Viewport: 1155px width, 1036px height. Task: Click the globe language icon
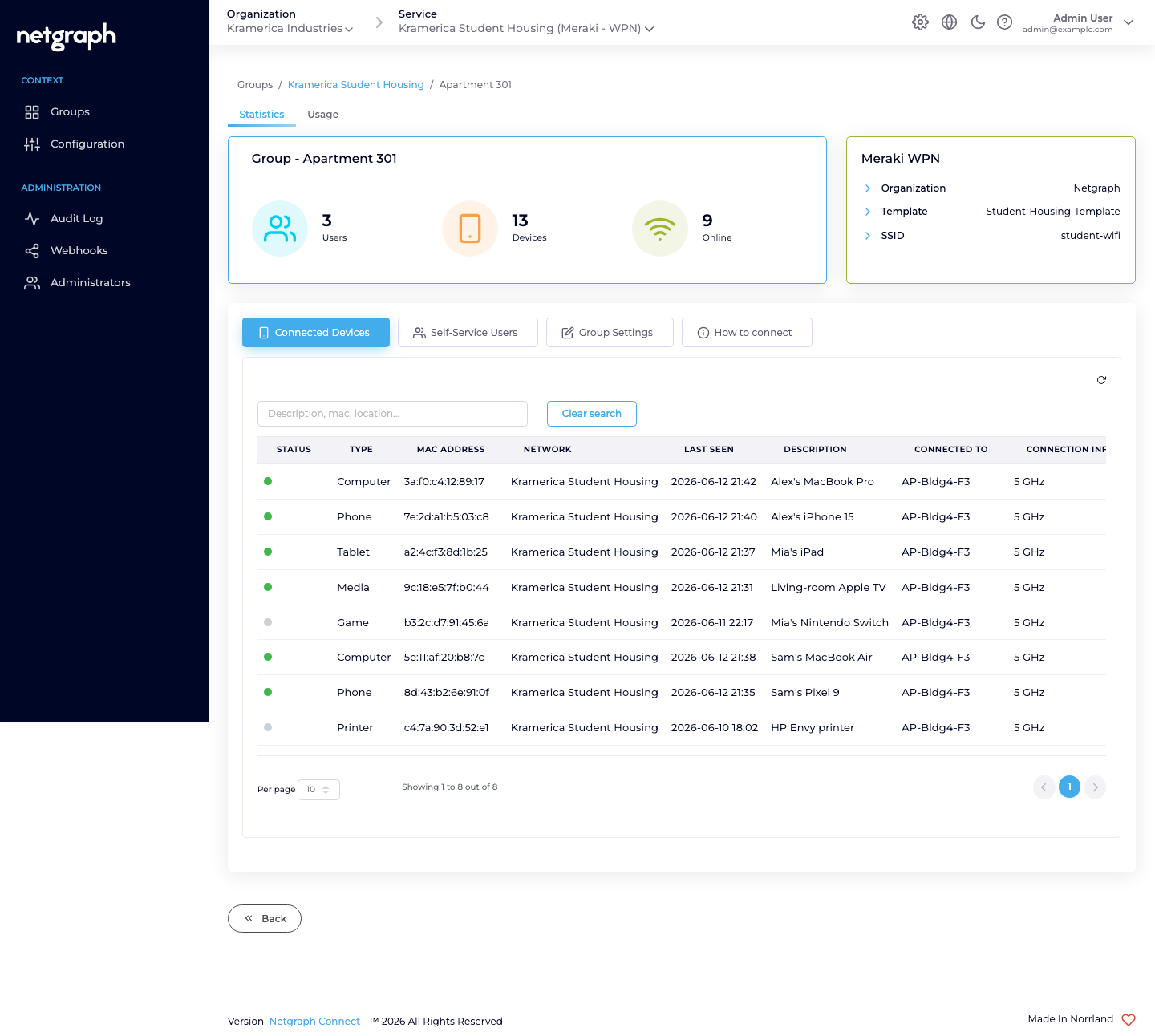coord(949,22)
